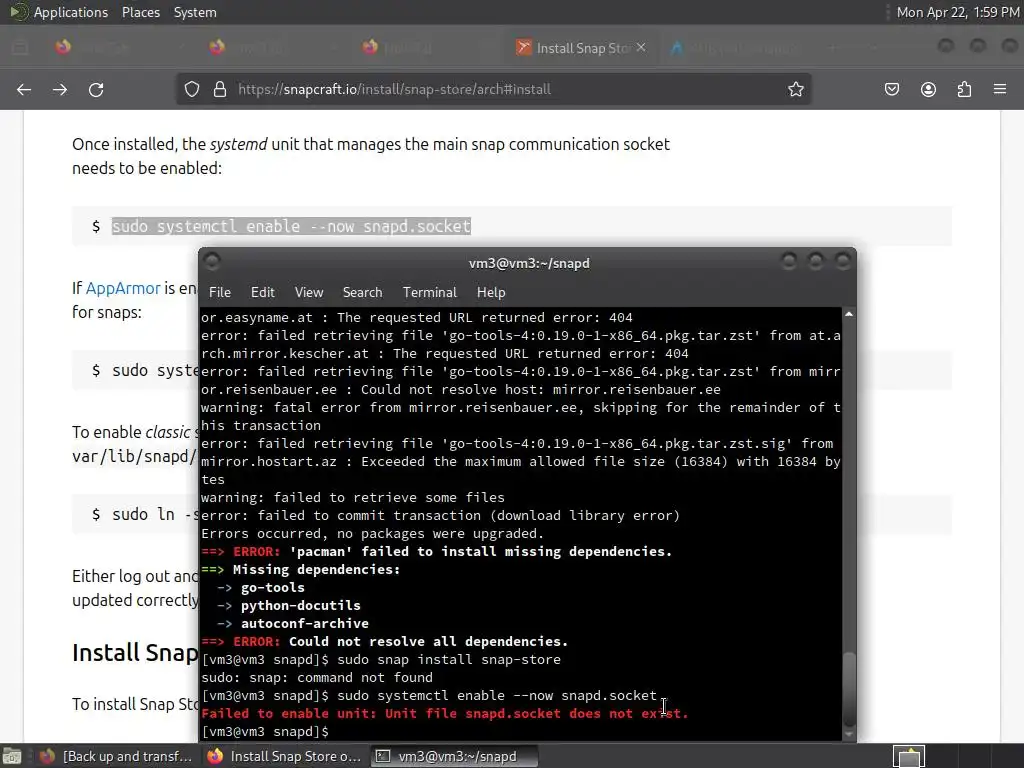Switch to vm3@vm3:~/snapd taskbar window
The width and height of the screenshot is (1024, 768).
click(455, 756)
